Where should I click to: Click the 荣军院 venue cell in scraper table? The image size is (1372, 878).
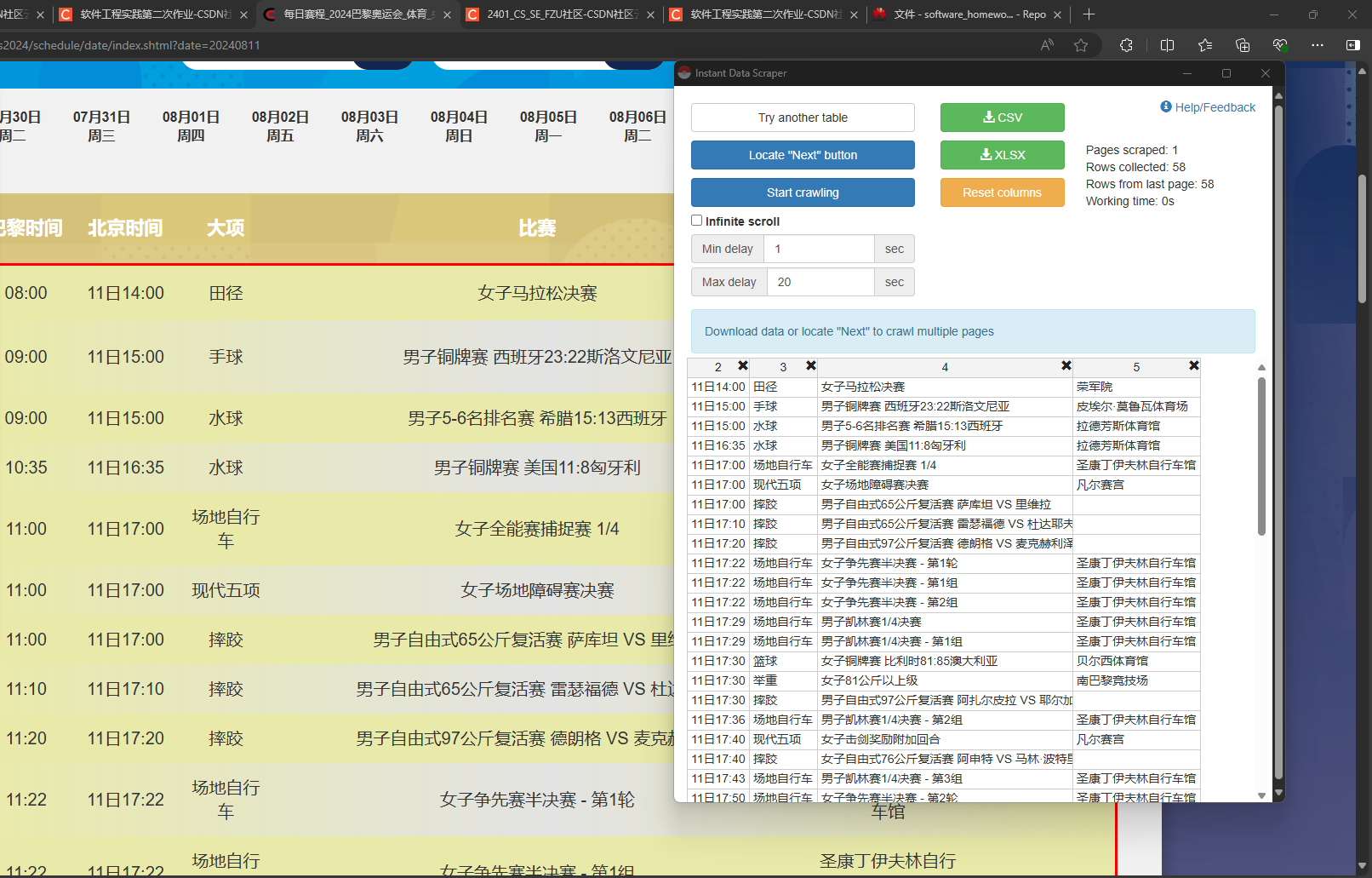click(x=1136, y=387)
